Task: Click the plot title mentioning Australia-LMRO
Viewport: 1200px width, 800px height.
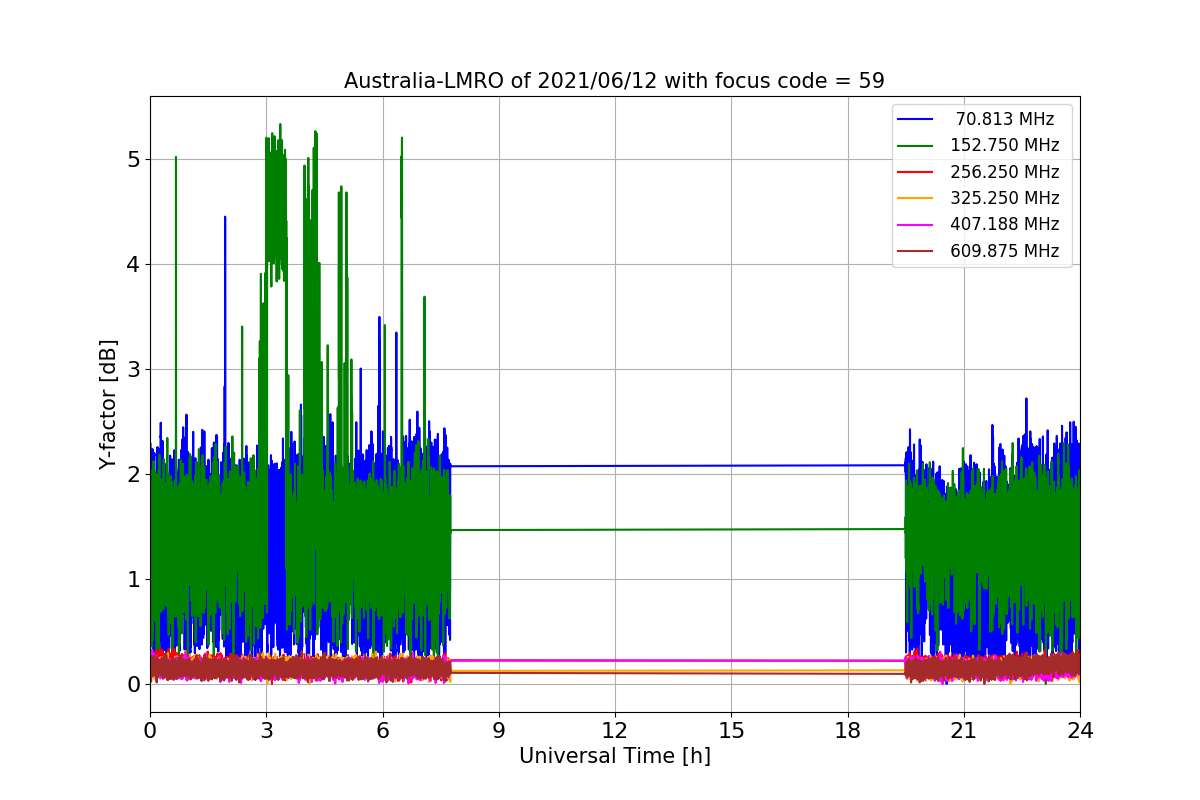Action: pyautogui.click(x=614, y=81)
